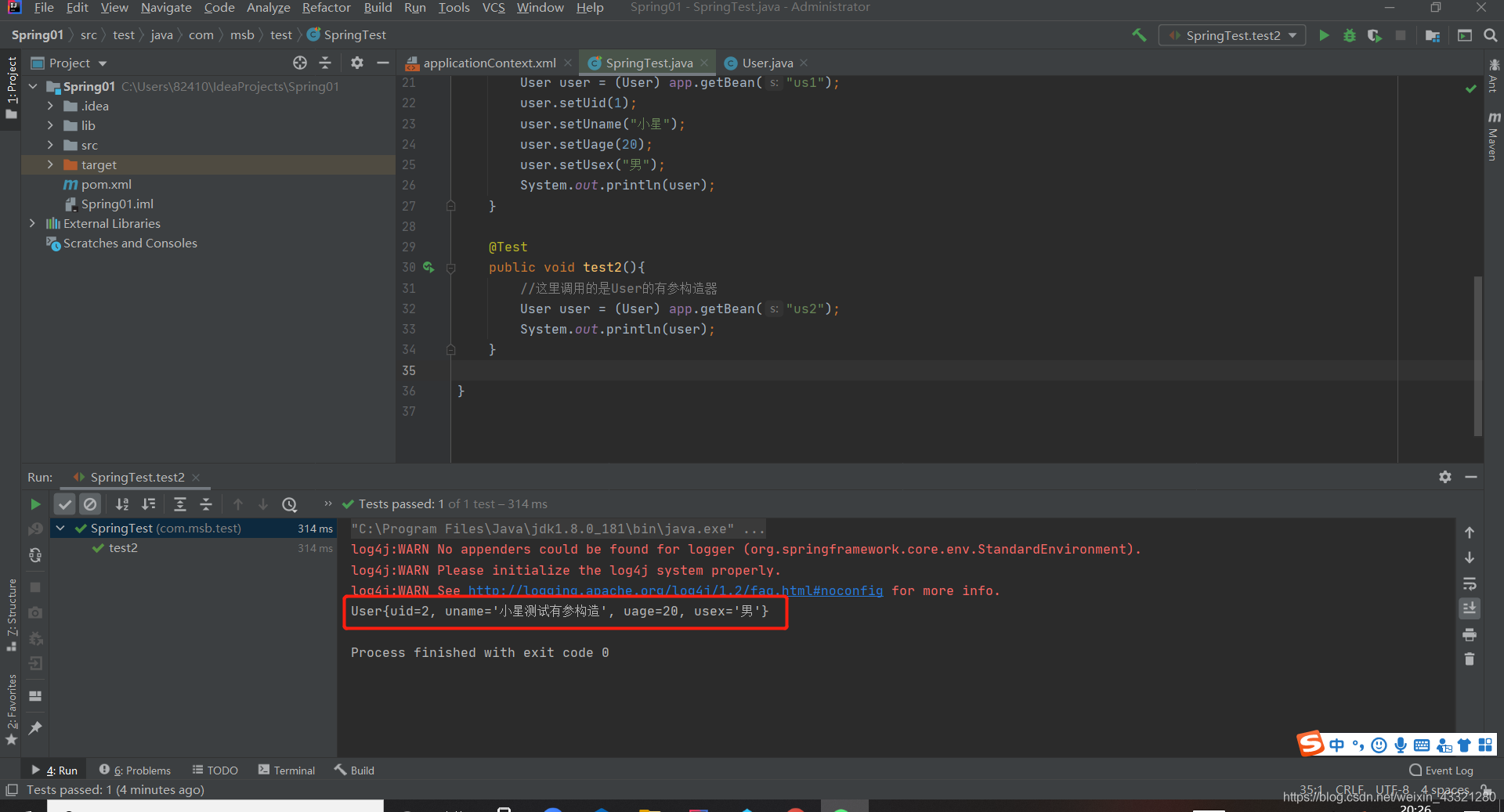Screen dimensions: 1504x812
Task: Open the Event Log button
Action: [1441, 770]
